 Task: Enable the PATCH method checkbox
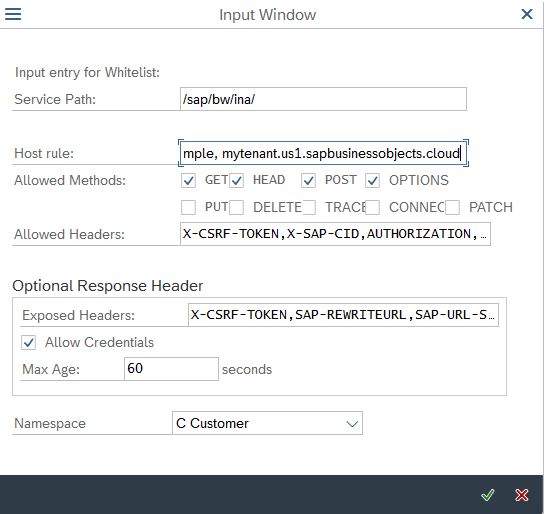pyautogui.click(x=453, y=207)
